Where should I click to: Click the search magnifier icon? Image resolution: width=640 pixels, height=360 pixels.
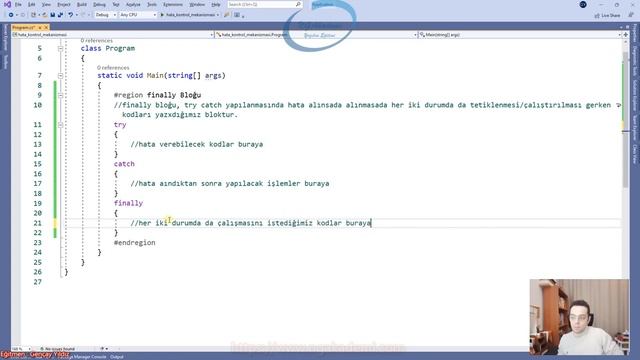[x=298, y=4]
